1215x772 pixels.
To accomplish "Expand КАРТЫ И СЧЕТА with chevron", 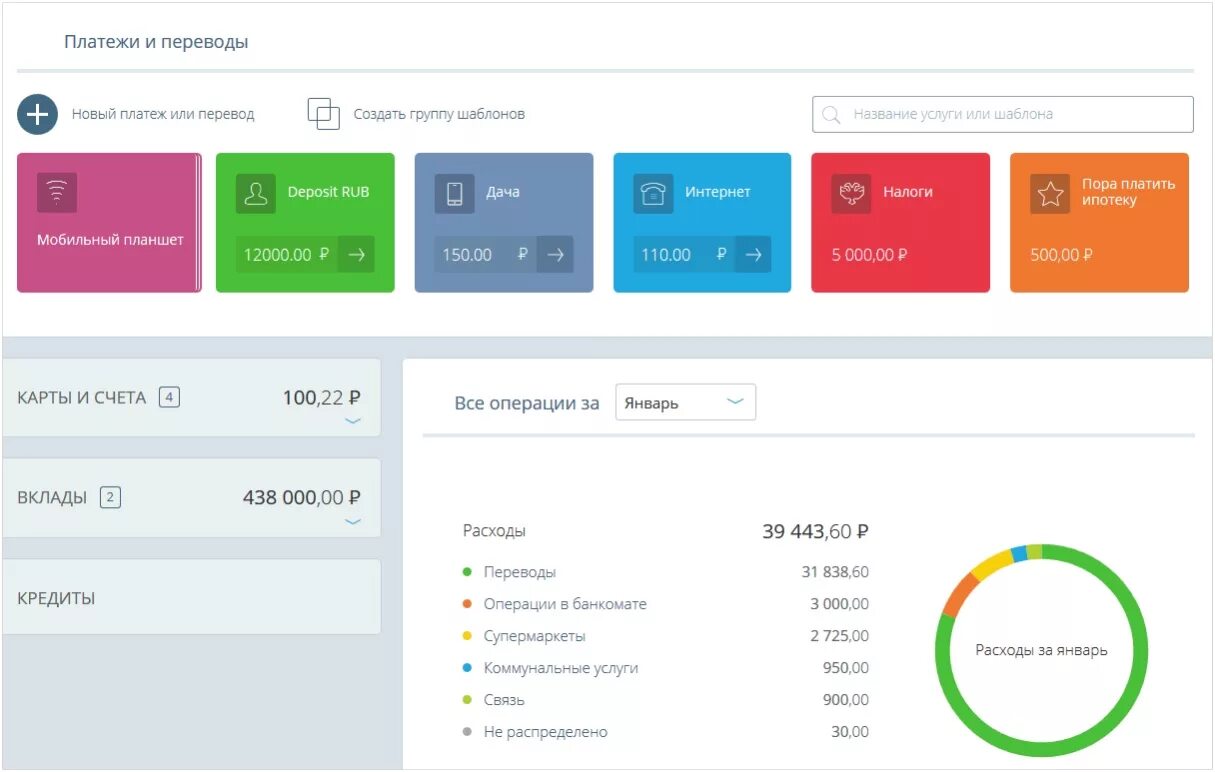I will (353, 421).
